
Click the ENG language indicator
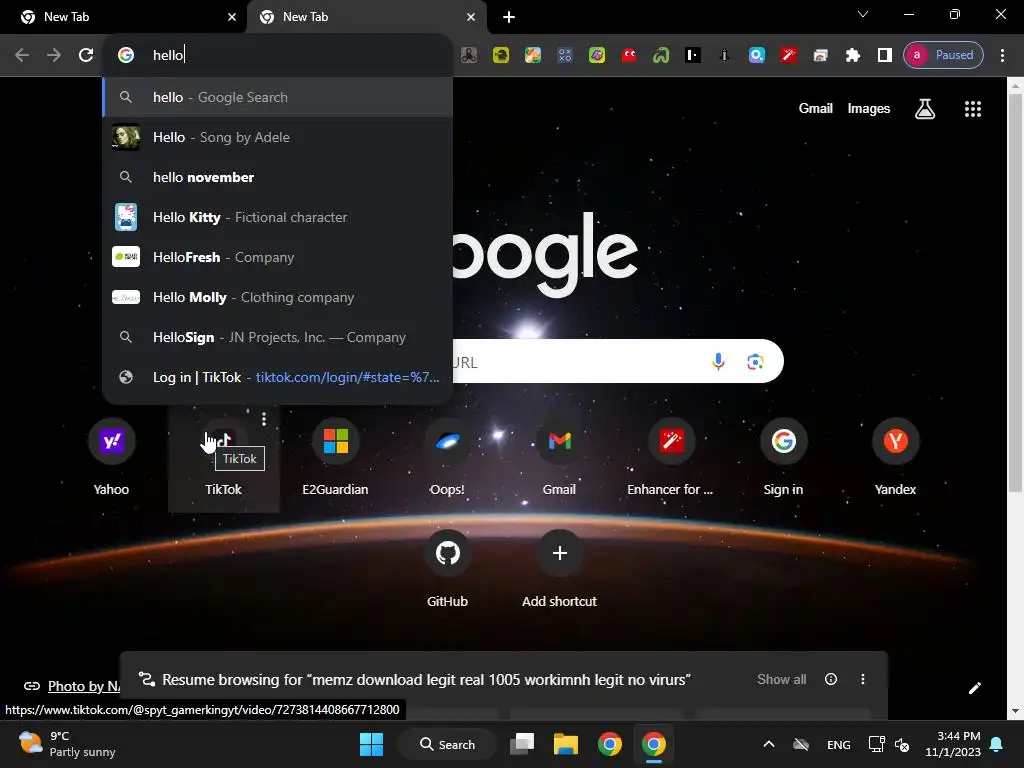[x=839, y=744]
